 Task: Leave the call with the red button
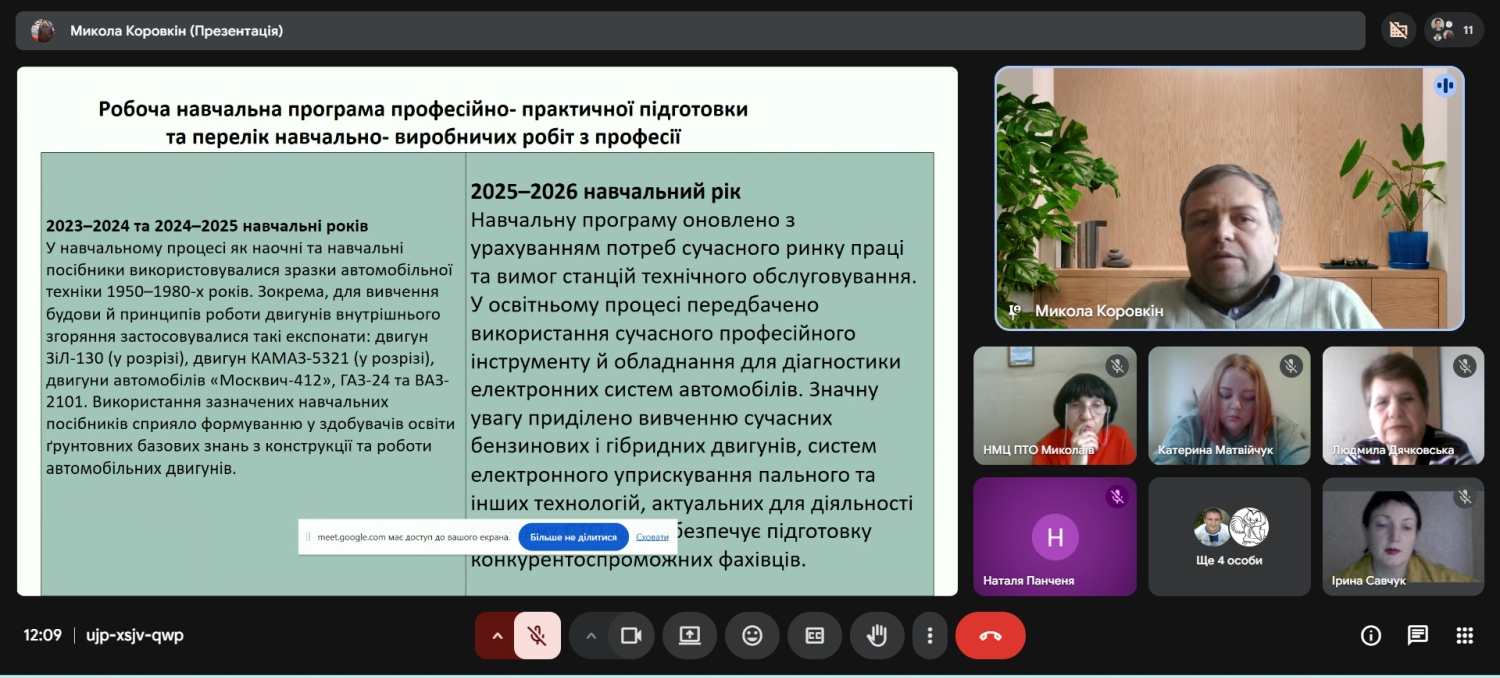[x=990, y=635]
